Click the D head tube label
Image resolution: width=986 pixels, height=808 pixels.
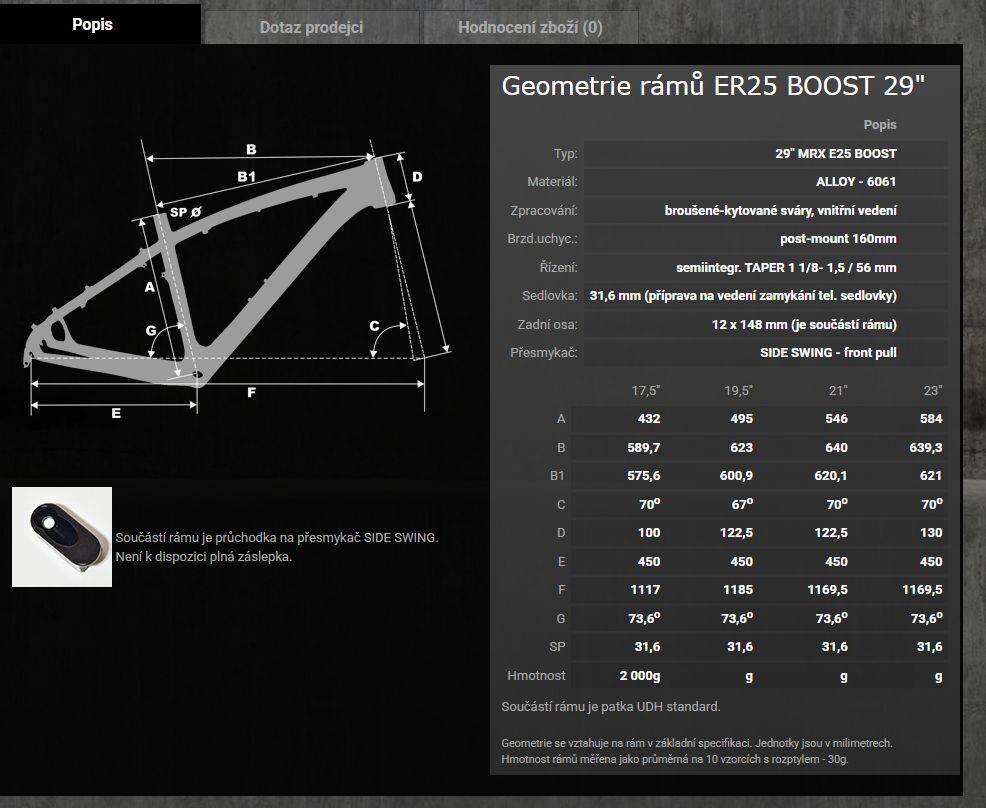pyautogui.click(x=417, y=177)
